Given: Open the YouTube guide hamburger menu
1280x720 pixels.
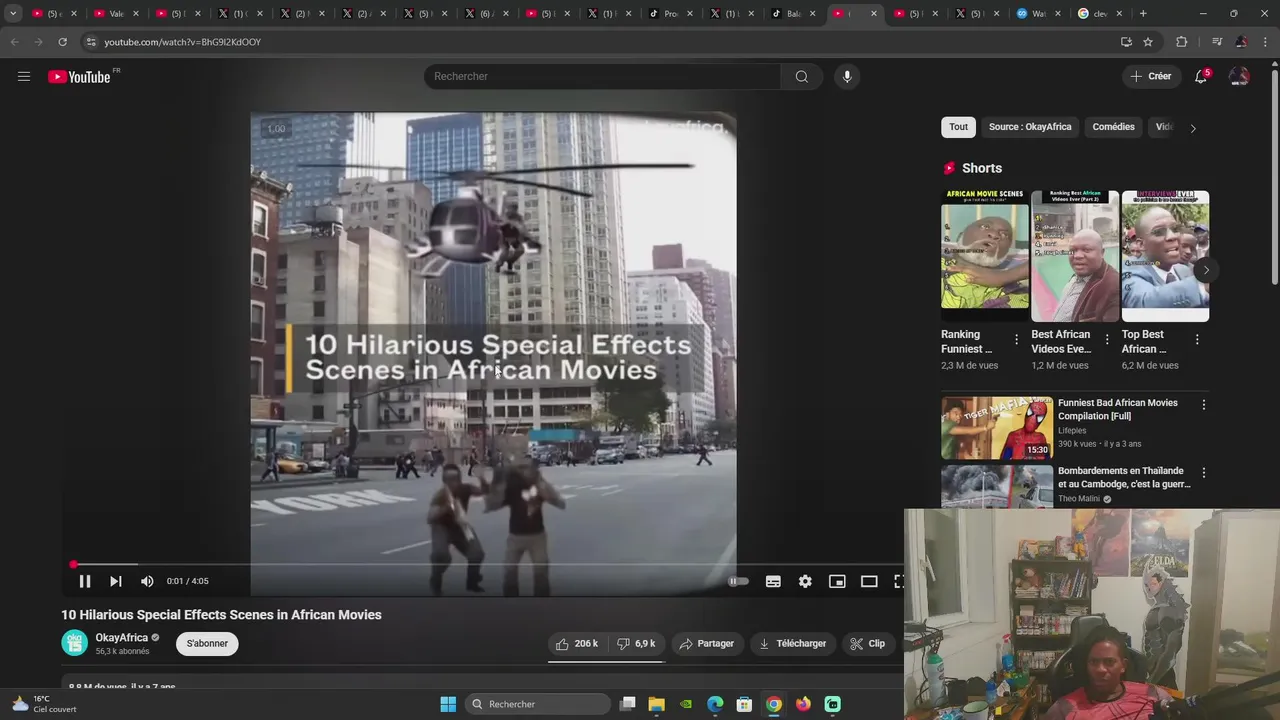Looking at the screenshot, I should click(24, 76).
